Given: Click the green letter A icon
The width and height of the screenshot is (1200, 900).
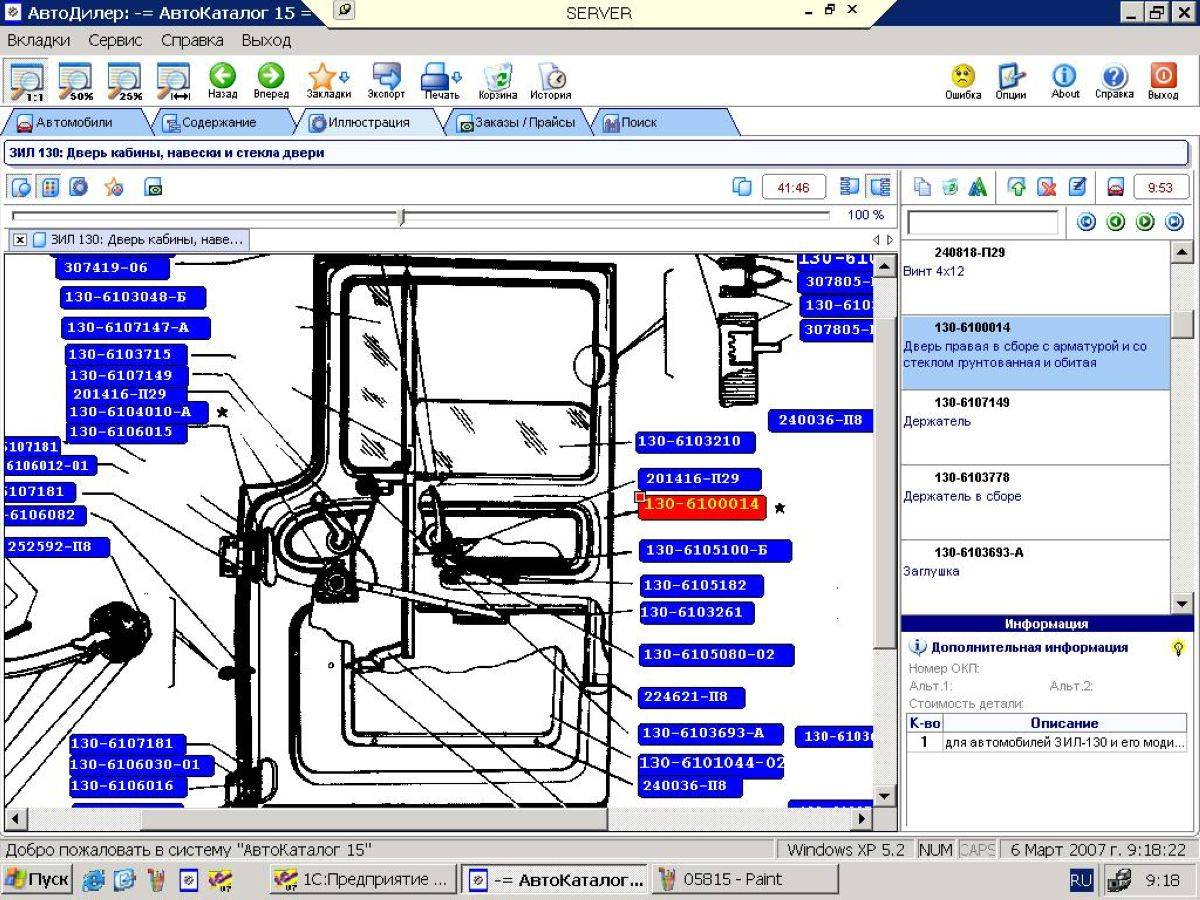Looking at the screenshot, I should tap(978, 186).
